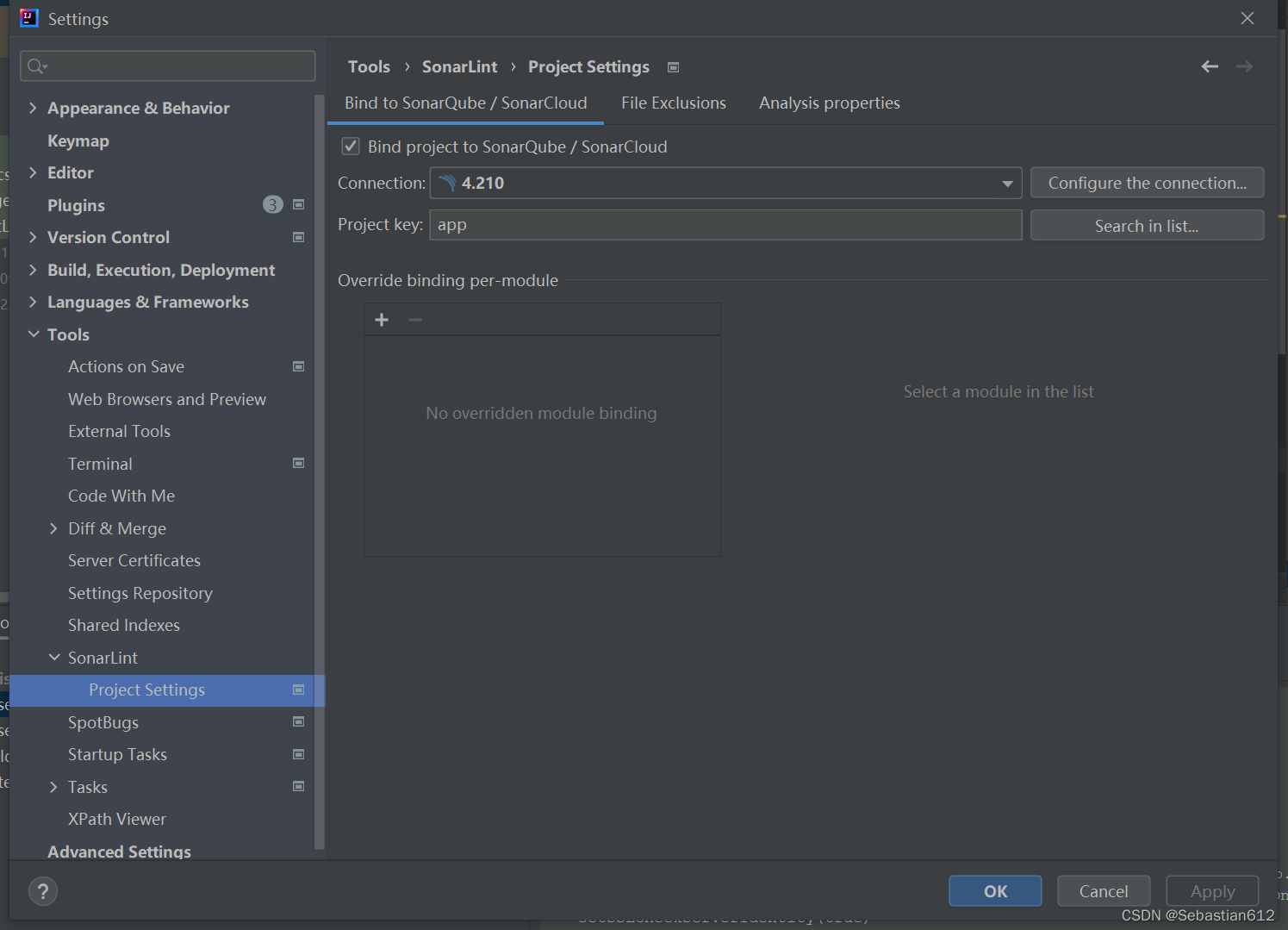Select XPath Viewer
This screenshot has width=1288, height=930.
coord(117,819)
